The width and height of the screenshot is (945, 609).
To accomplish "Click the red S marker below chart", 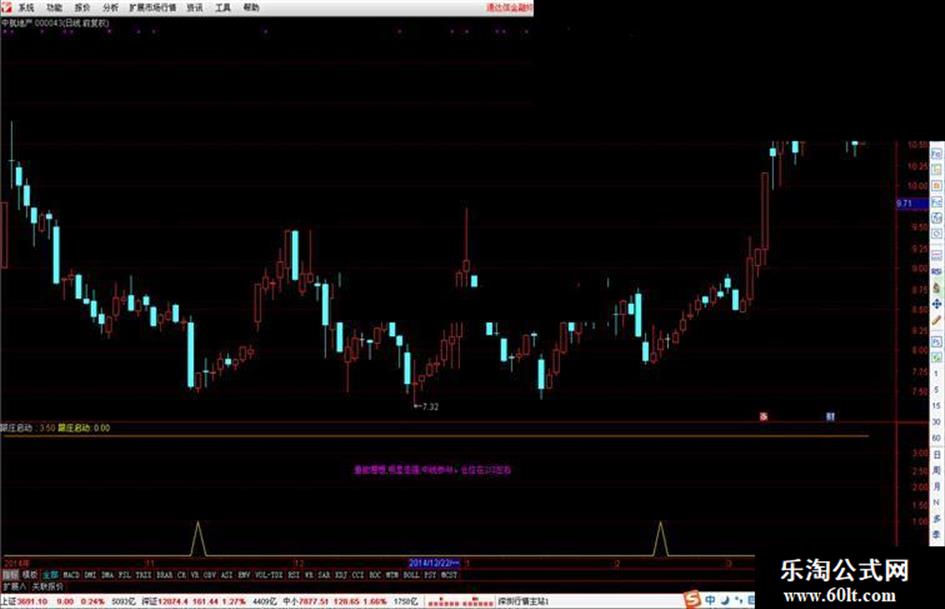I will (x=764, y=416).
